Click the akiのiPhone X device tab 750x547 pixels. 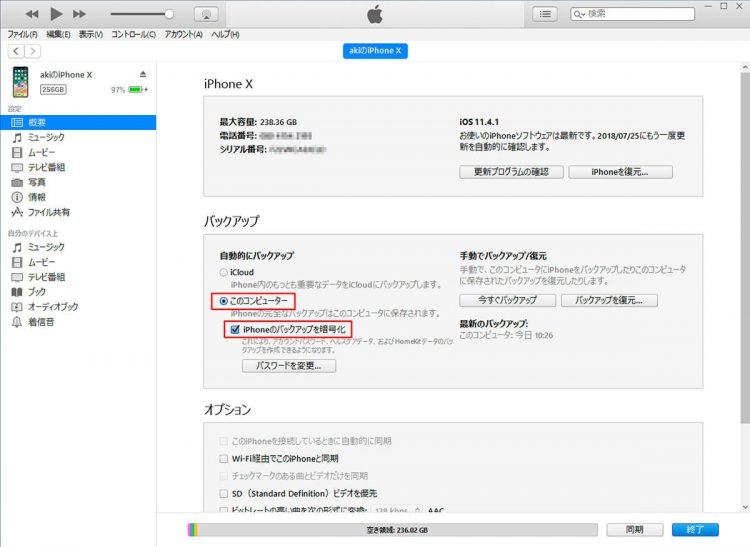[375, 51]
